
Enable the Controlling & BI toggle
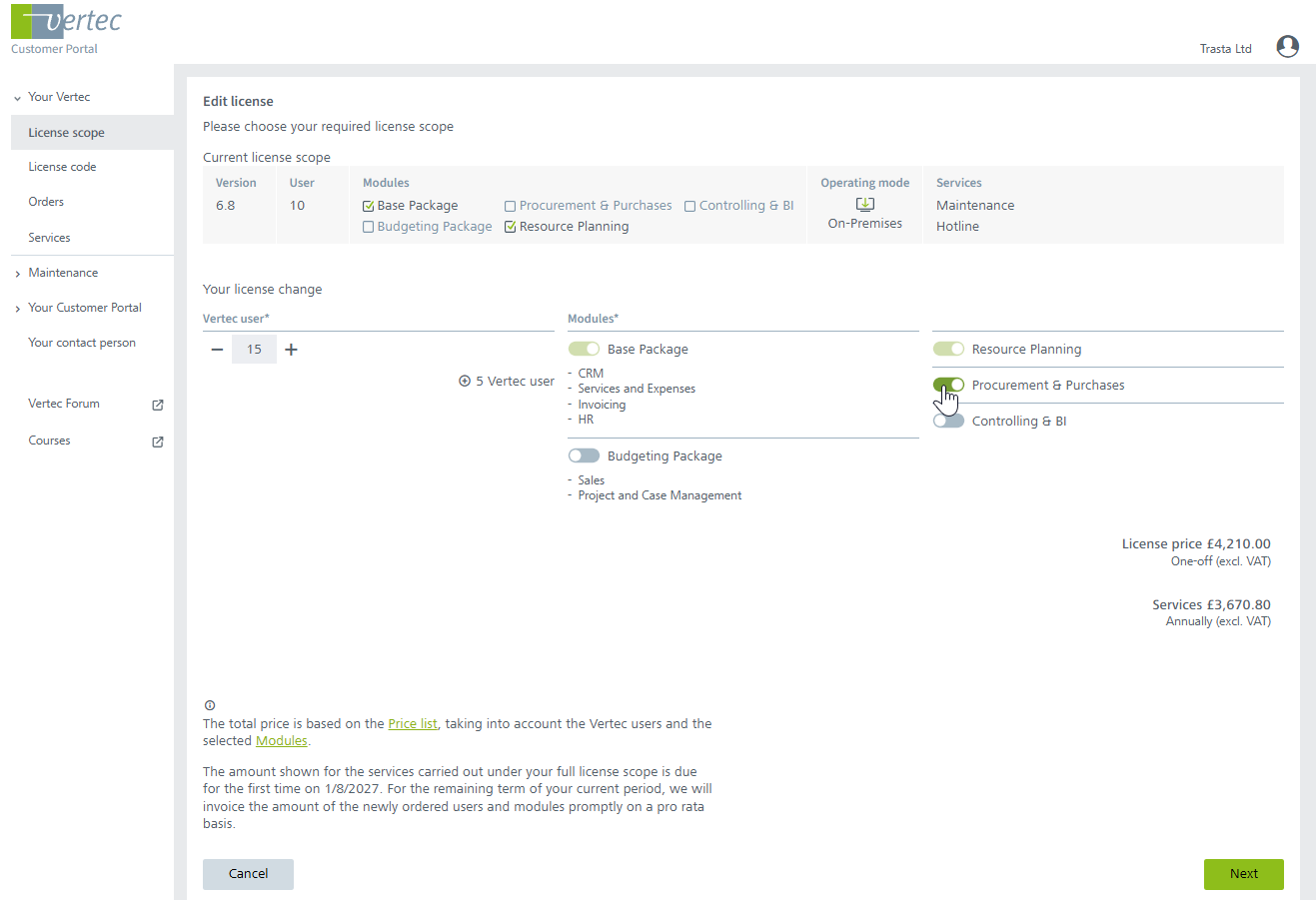pyautogui.click(x=948, y=422)
